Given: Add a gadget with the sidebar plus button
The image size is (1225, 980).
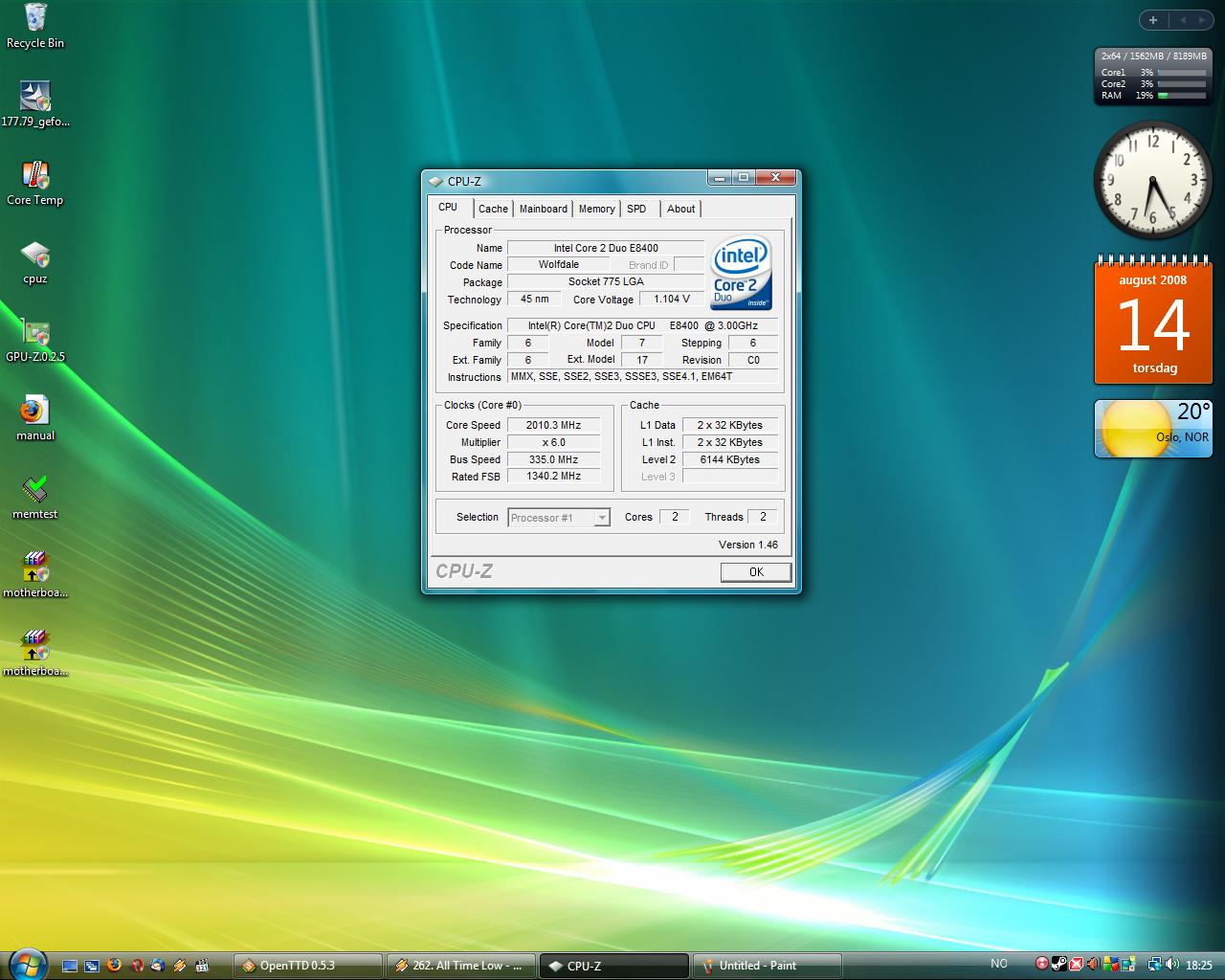Looking at the screenshot, I should 1153,20.
